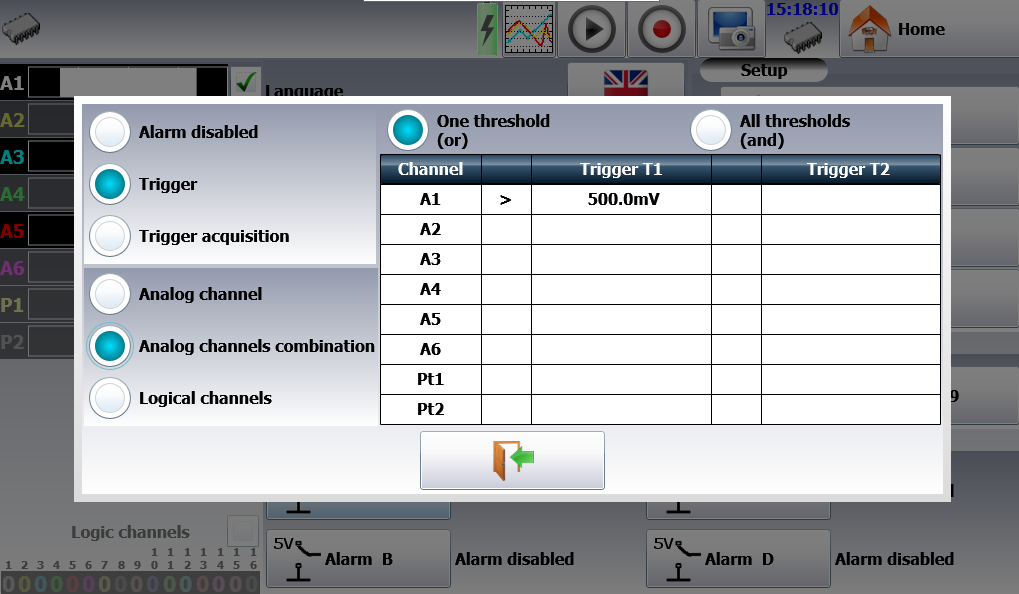The width and height of the screenshot is (1019, 594).
Task: Select All thresholds (and) mode
Action: pyautogui.click(x=710, y=130)
